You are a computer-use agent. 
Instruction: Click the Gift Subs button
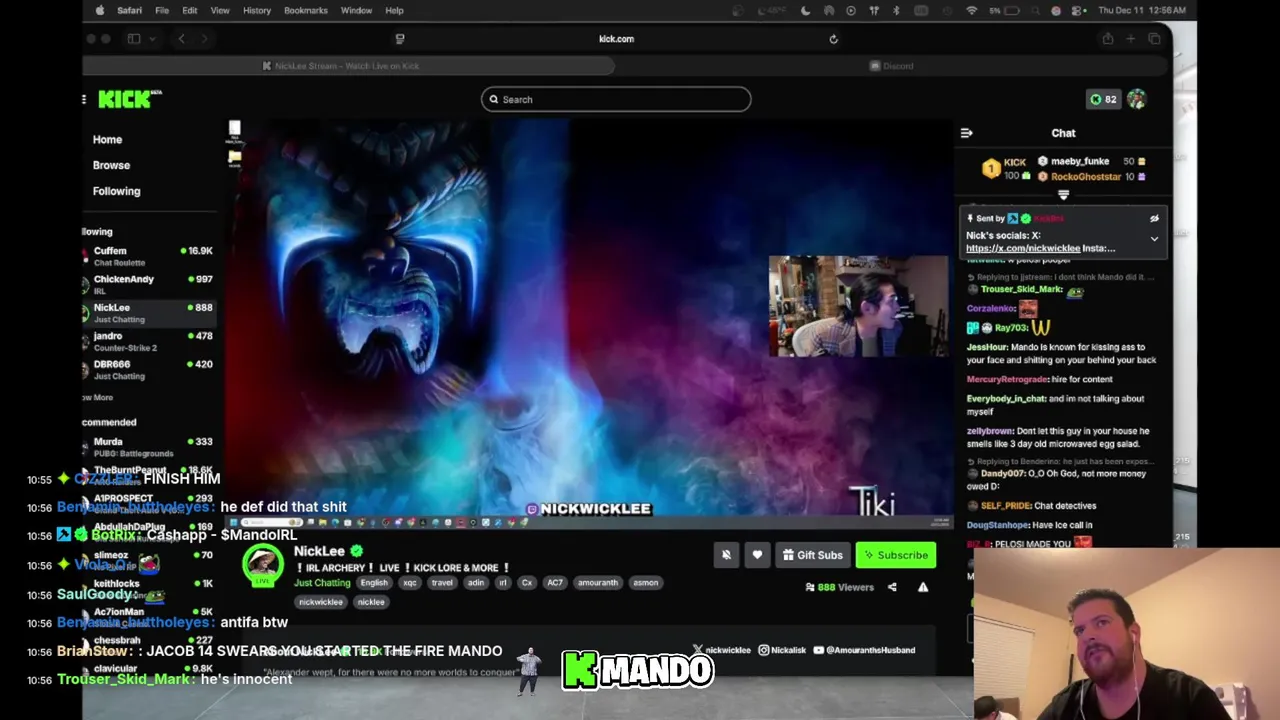(x=812, y=555)
